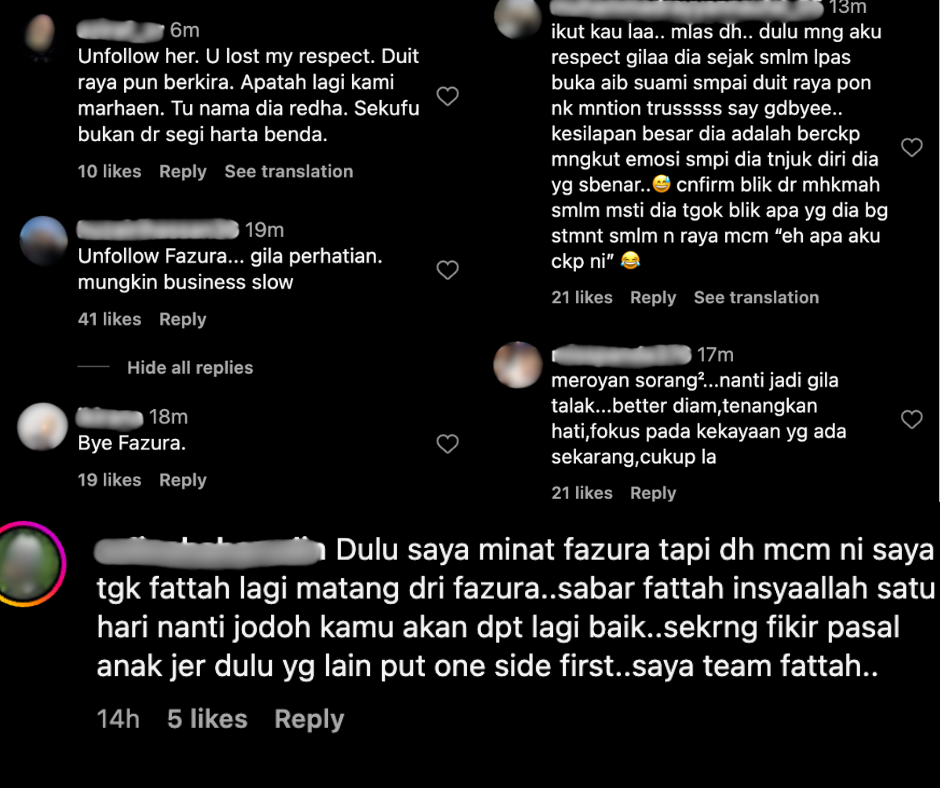Image resolution: width=940 pixels, height=788 pixels.
Task: Reply to the 'Unfollow her' comment
Action: 183,172
